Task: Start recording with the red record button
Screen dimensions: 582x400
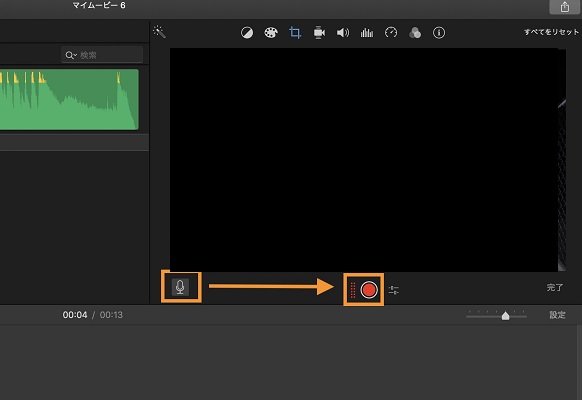Action: [369, 289]
